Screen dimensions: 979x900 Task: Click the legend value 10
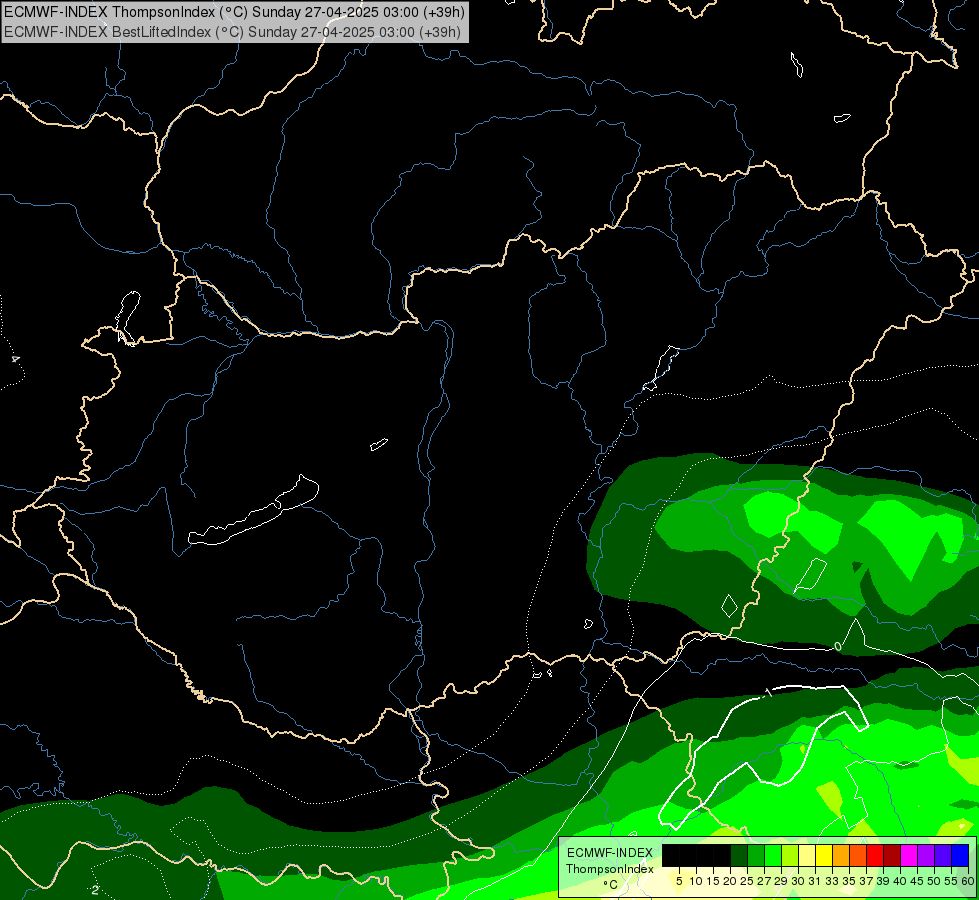(696, 881)
